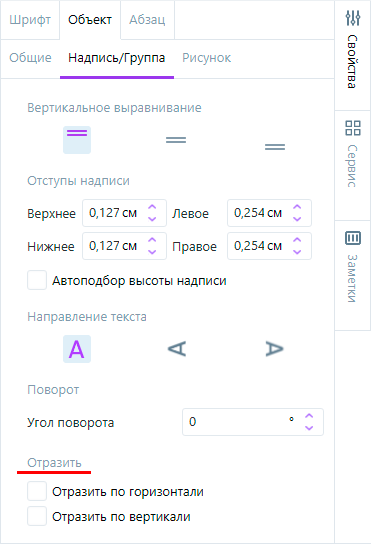Click the Направление текста heading

[x=87, y=316]
